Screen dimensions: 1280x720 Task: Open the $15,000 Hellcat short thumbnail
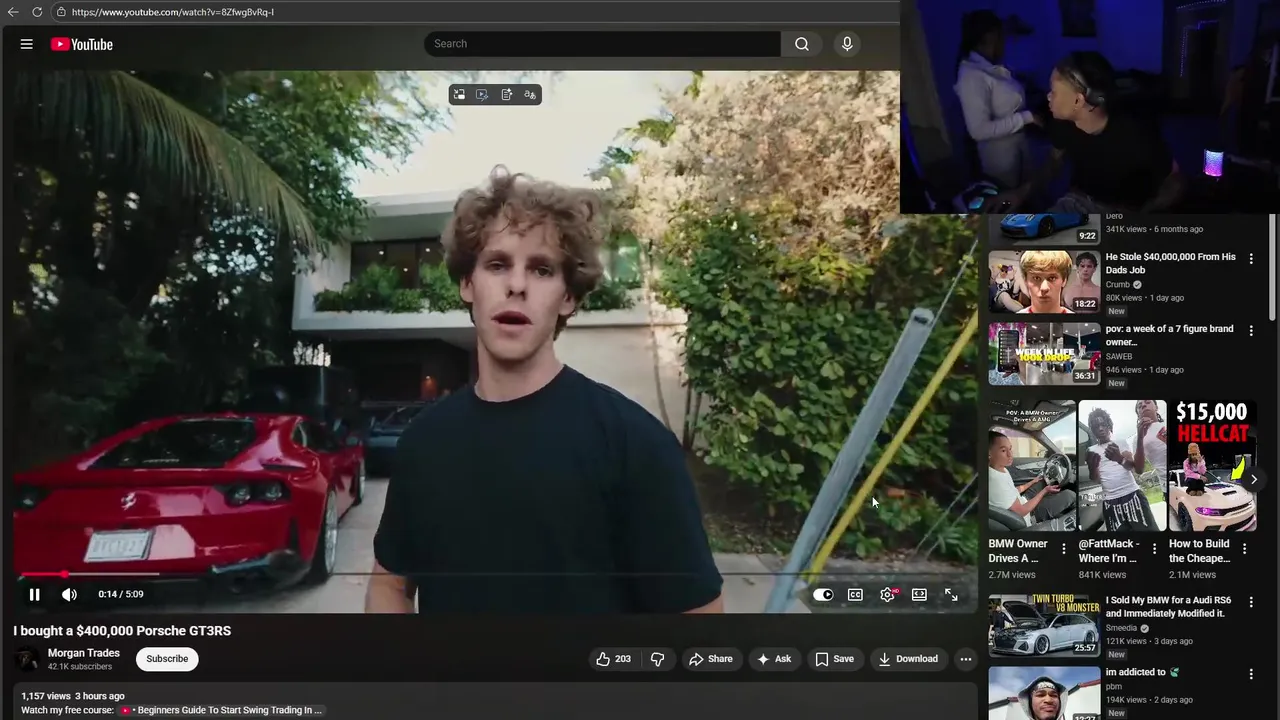pos(1212,466)
